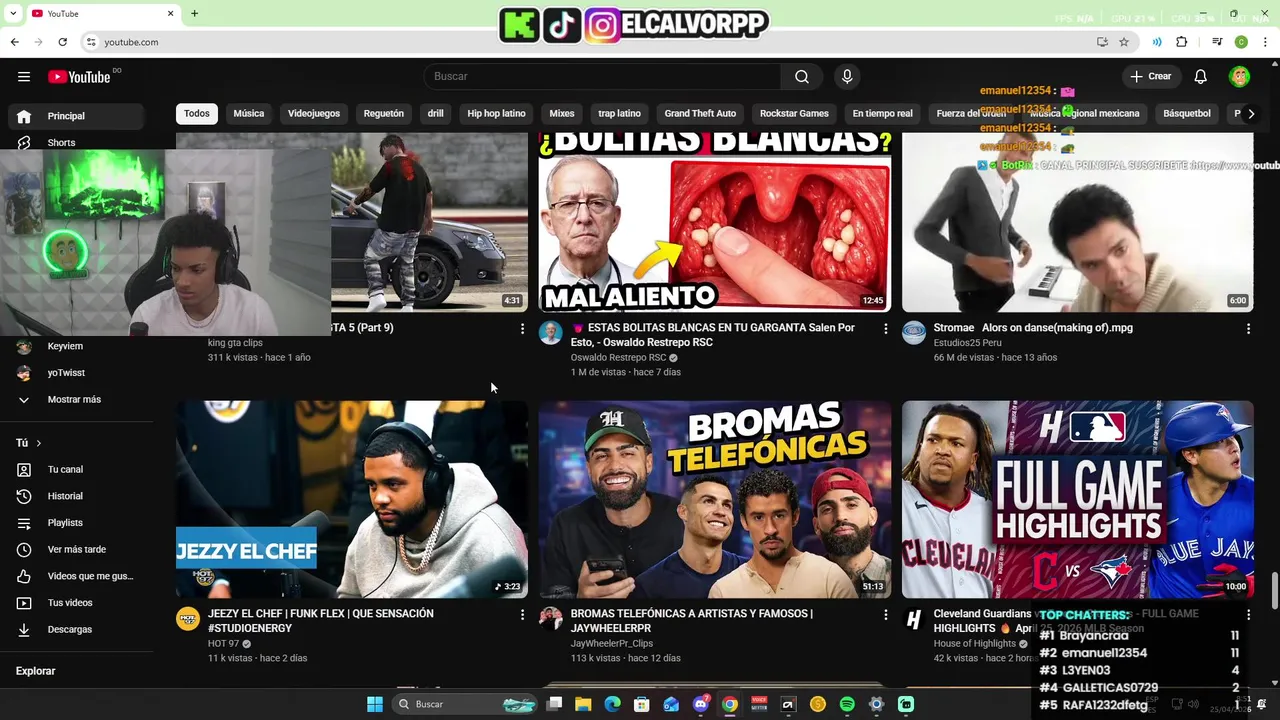1280x720 pixels.
Task: Open JayWheelerPr_Clips channel link
Action: click(x=612, y=644)
